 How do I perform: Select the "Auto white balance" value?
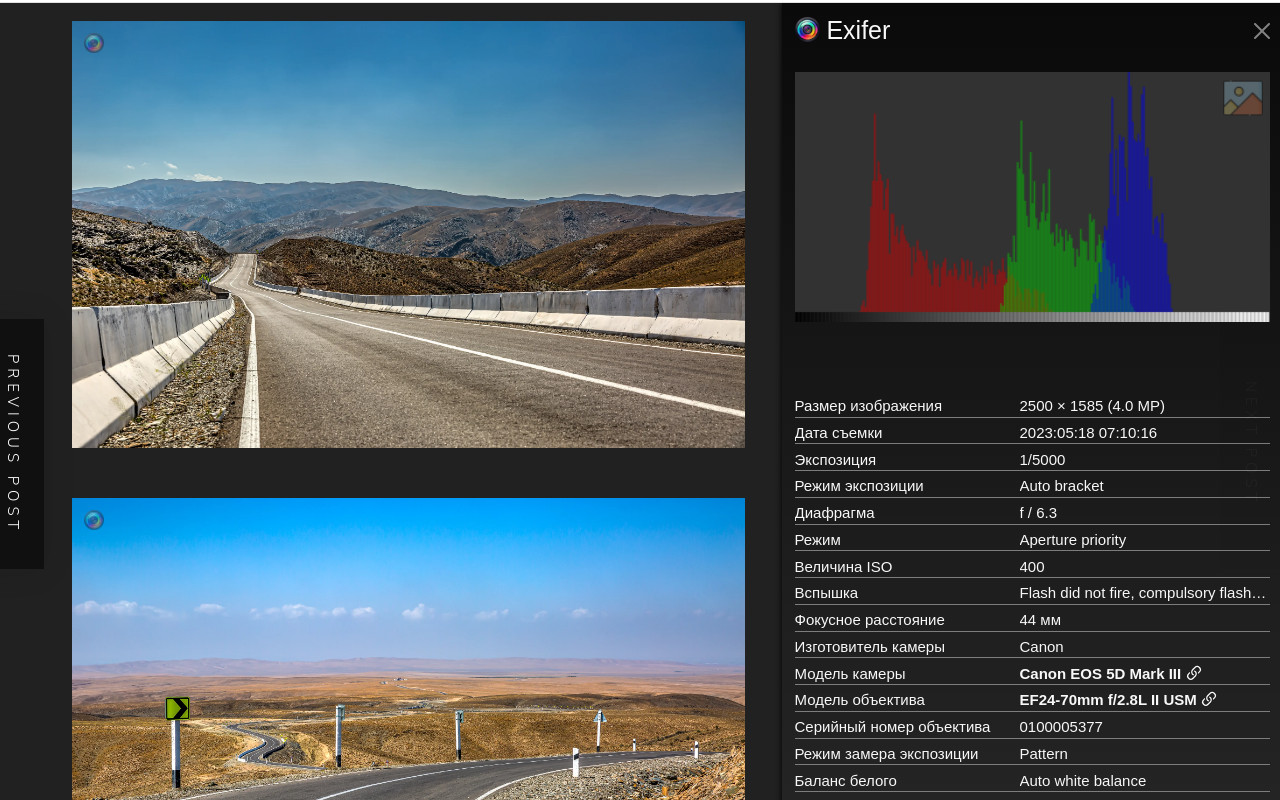click(1082, 781)
